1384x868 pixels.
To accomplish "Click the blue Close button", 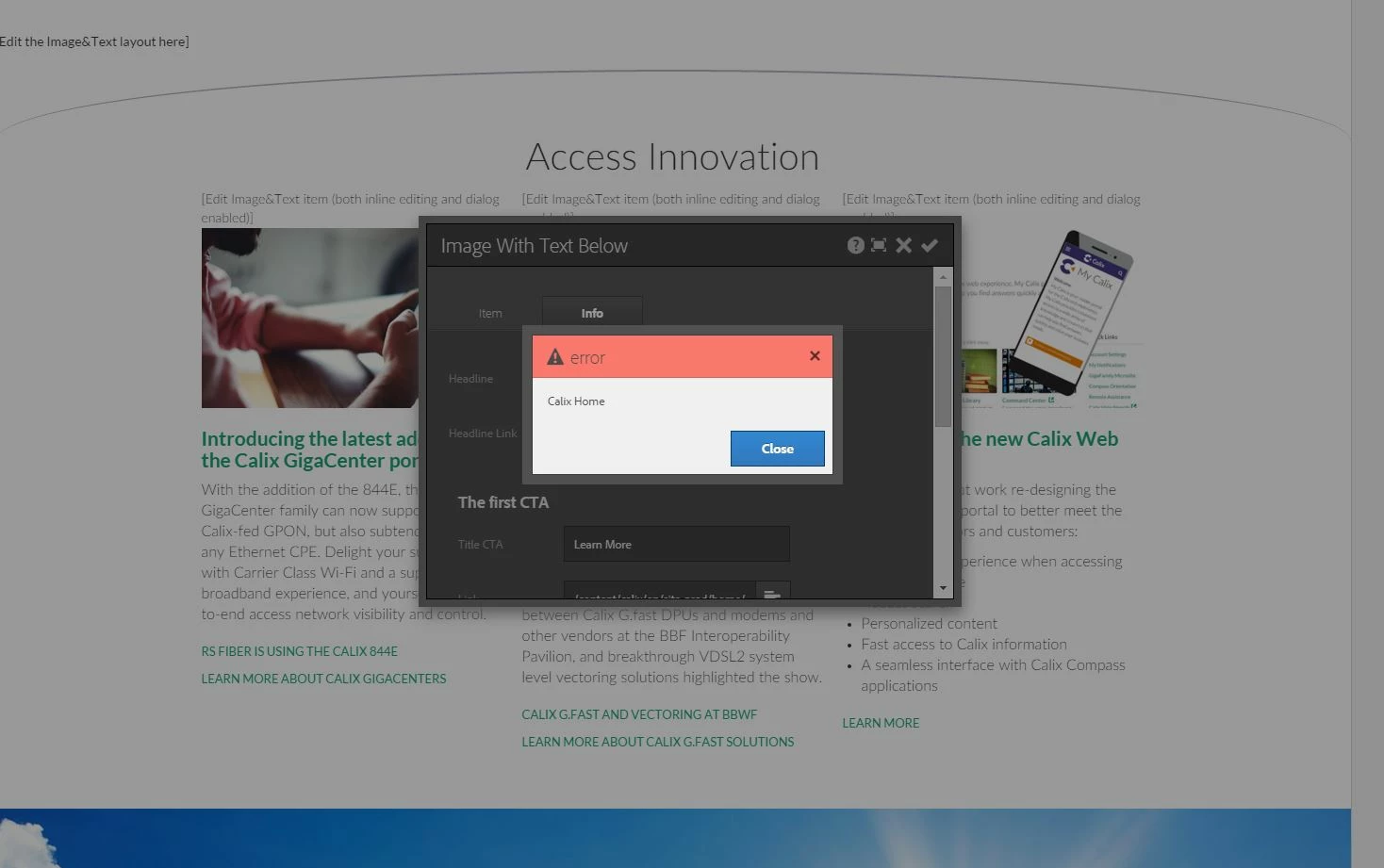I will pos(777,449).
